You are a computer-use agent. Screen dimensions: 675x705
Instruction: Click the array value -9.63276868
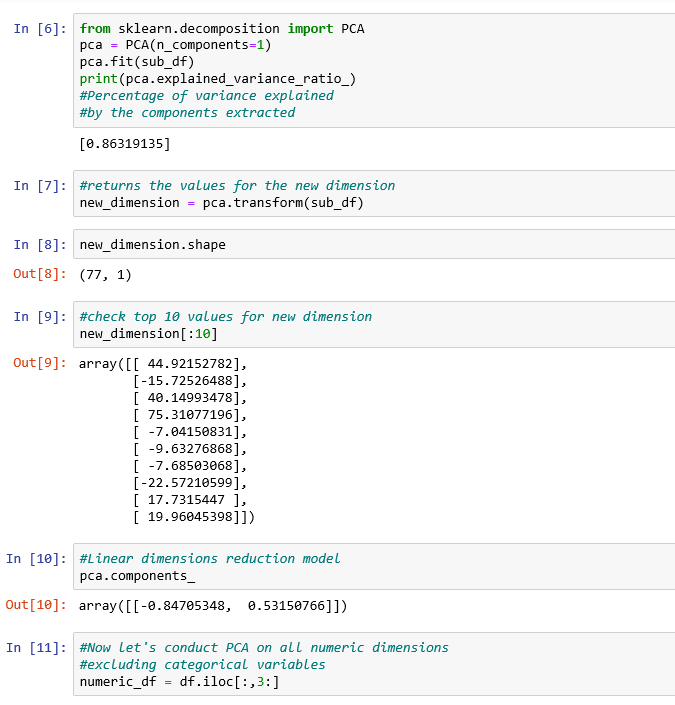[190, 449]
